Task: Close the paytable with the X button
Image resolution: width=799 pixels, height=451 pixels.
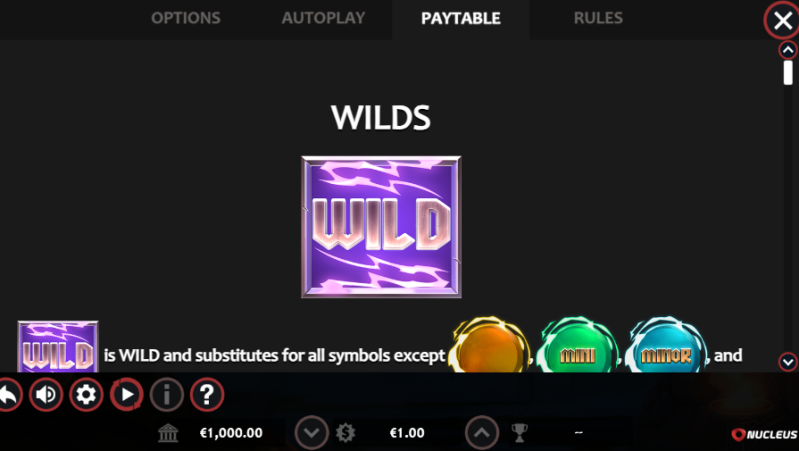Action: click(782, 20)
